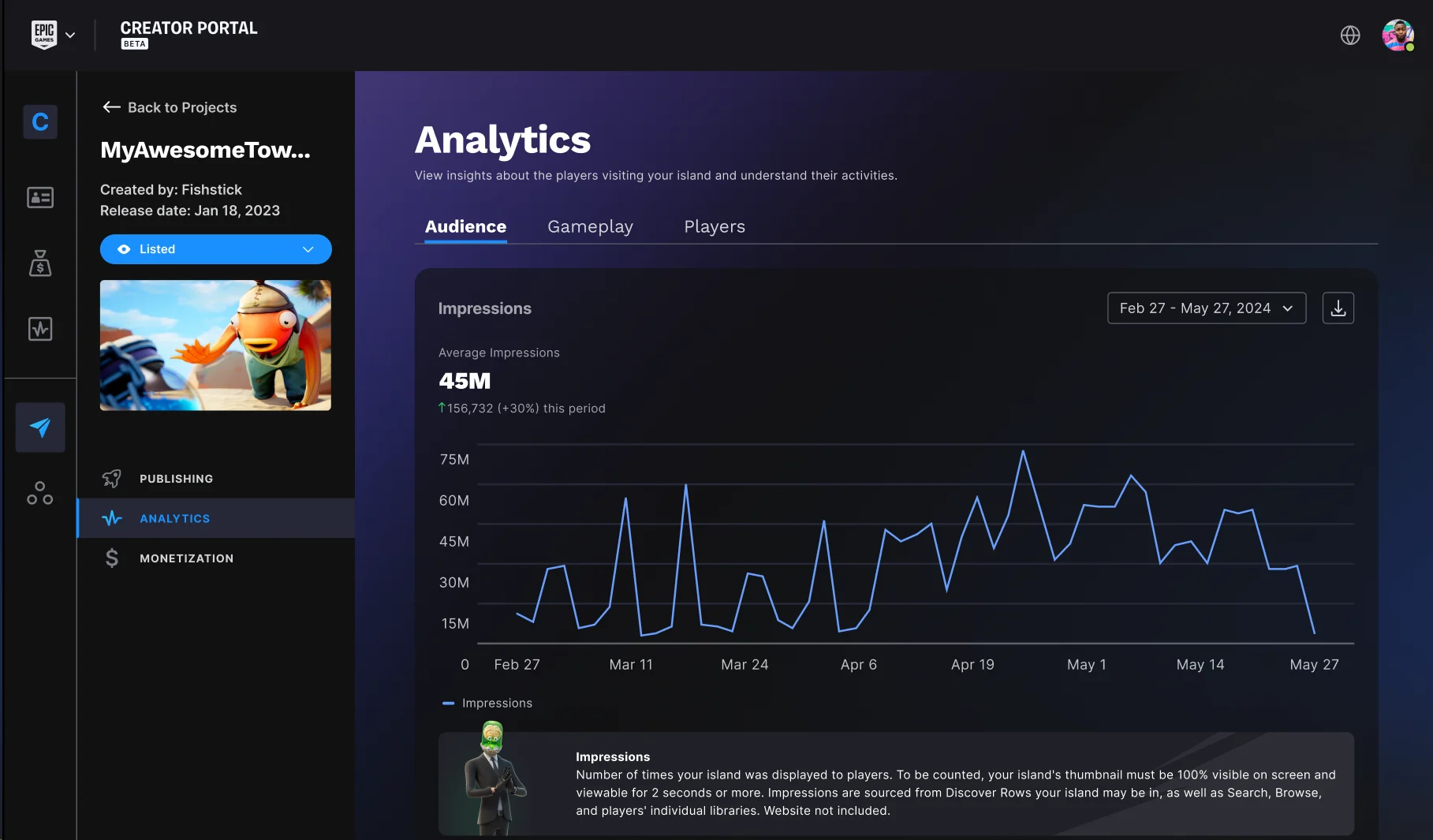Switch to the Audience tab
The width and height of the screenshot is (1433, 840).
click(466, 226)
